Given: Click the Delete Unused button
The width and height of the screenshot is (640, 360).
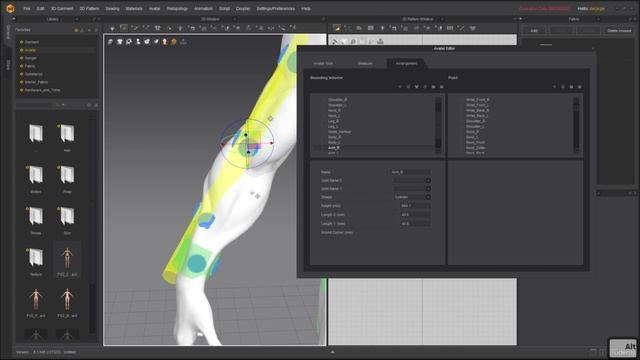Looking at the screenshot, I should (619, 31).
